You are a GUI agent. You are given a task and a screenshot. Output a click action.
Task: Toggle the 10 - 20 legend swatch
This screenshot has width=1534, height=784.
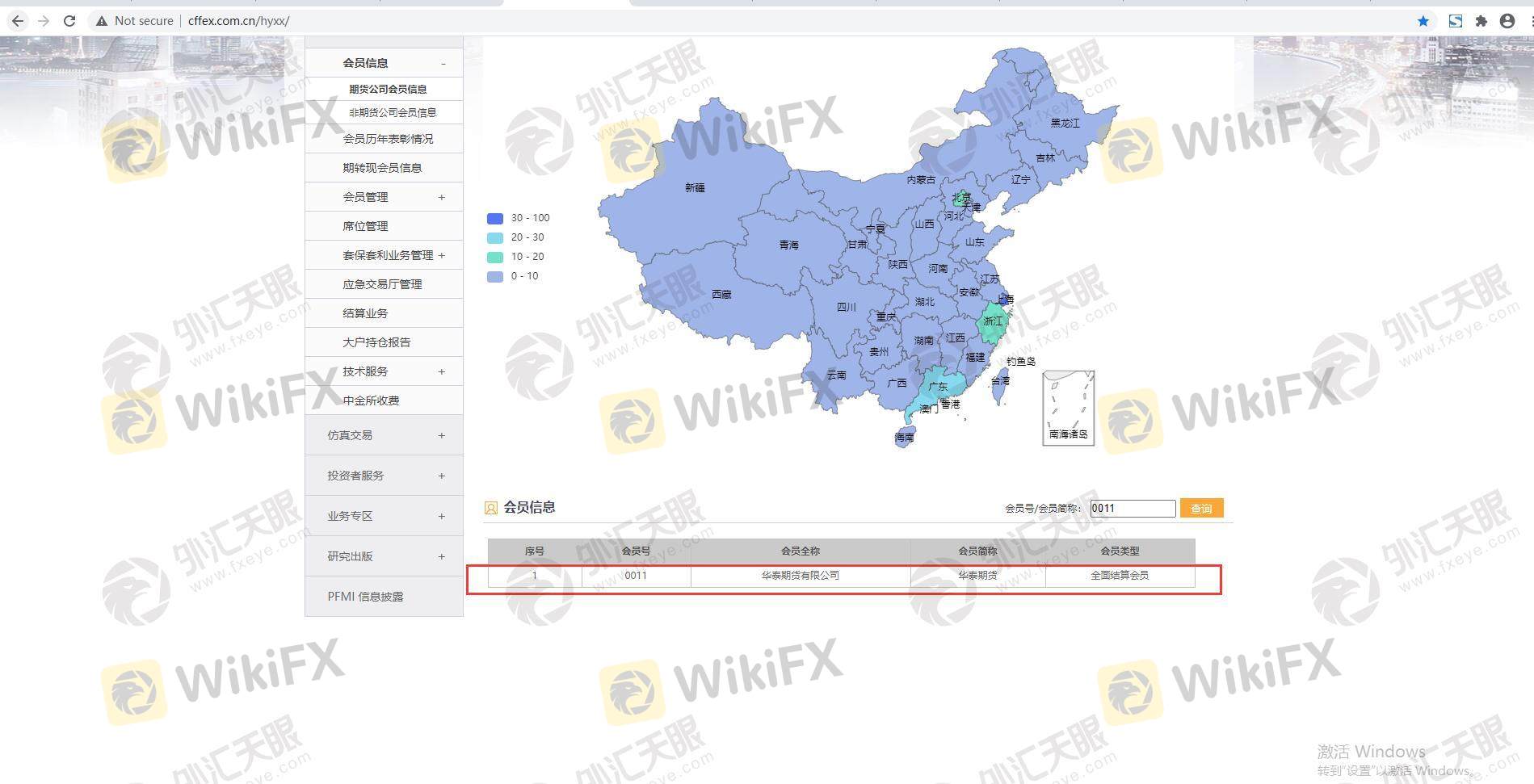click(x=495, y=257)
